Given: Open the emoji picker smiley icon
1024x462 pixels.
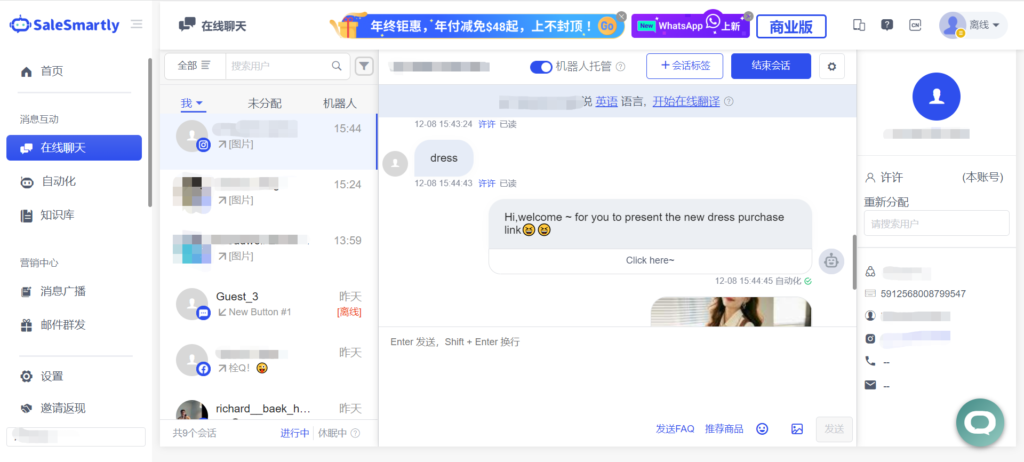Looking at the screenshot, I should (x=762, y=429).
